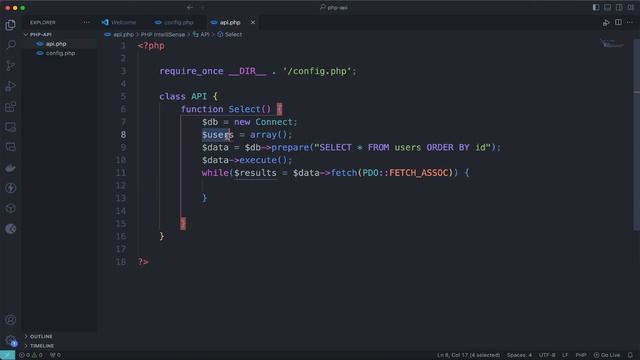Viewport: 640px width, 360px height.
Task: Toggle the bottom panel layout icon
Action: coord(607,7)
